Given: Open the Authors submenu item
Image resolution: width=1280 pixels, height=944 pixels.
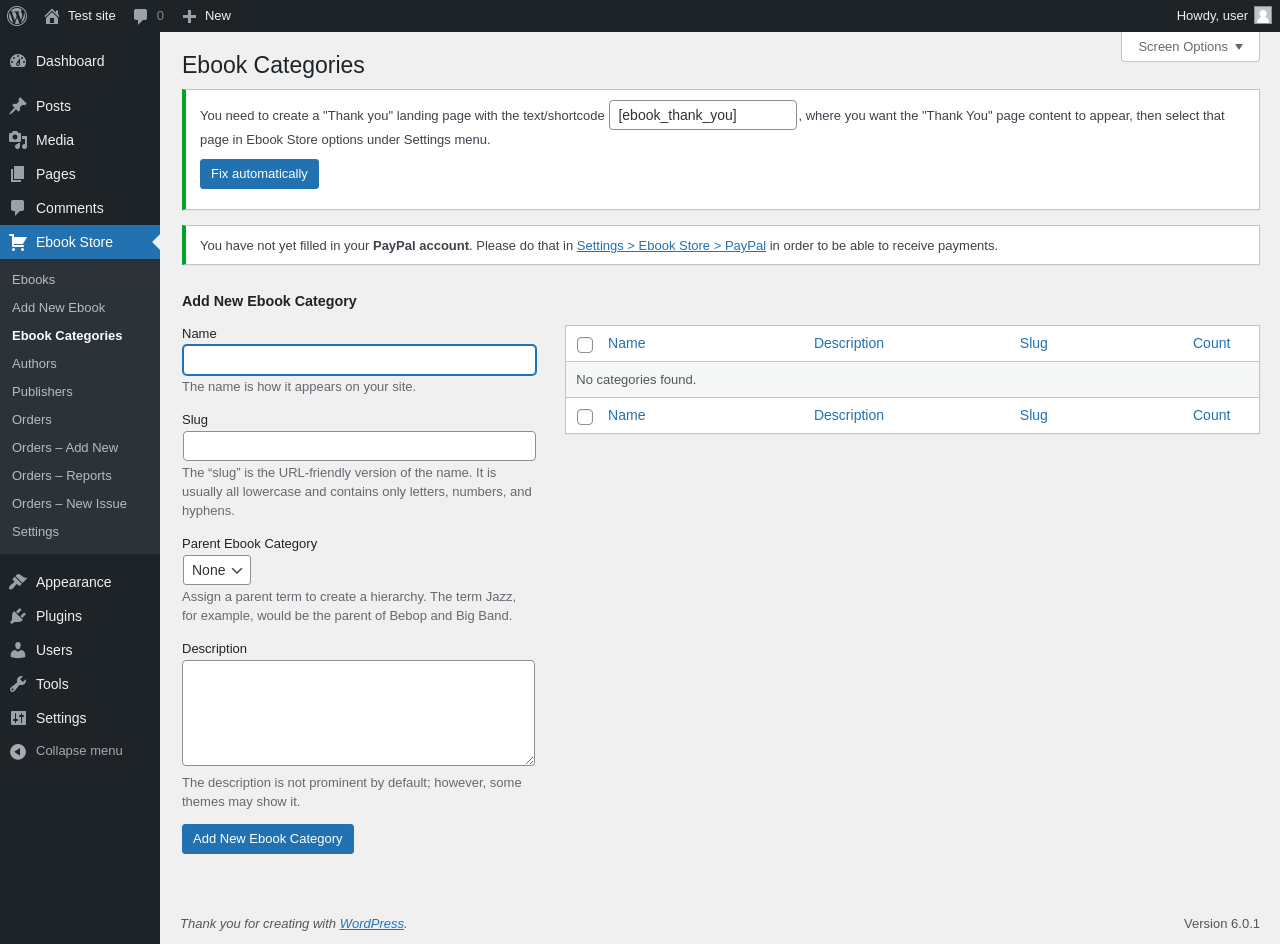Looking at the screenshot, I should point(34,363).
